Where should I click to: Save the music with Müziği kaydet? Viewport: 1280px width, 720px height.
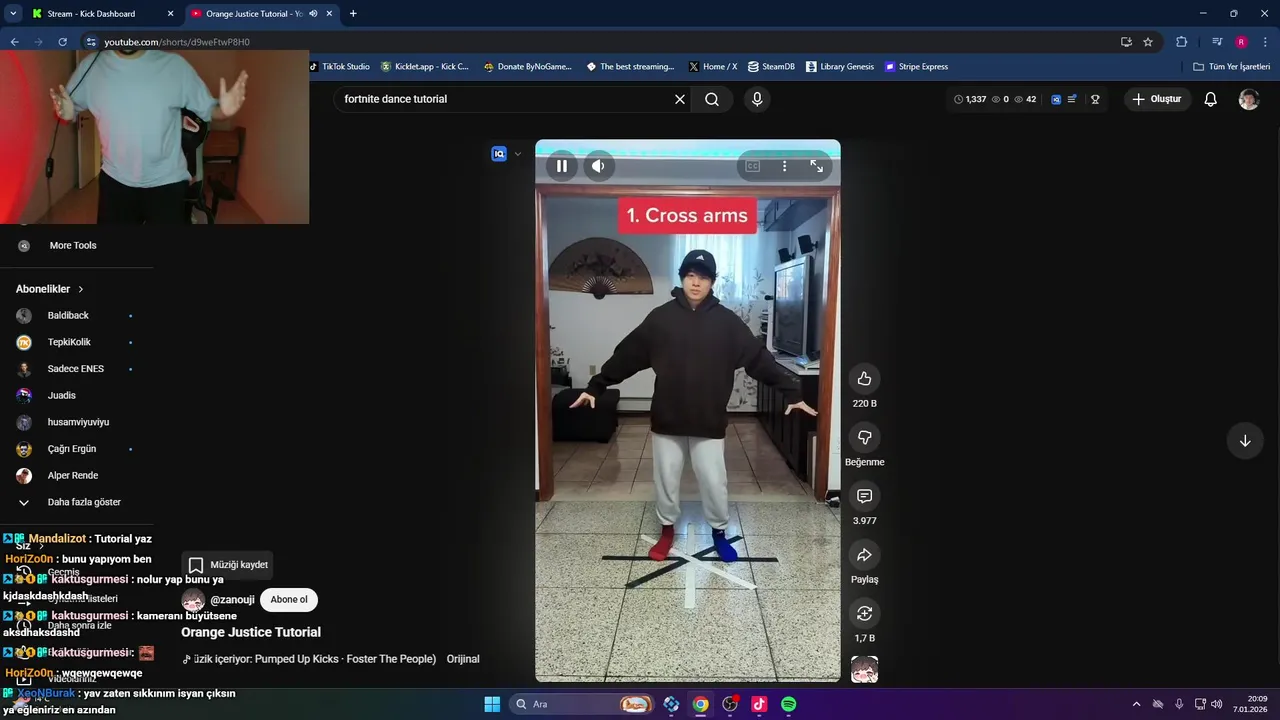(x=226, y=565)
